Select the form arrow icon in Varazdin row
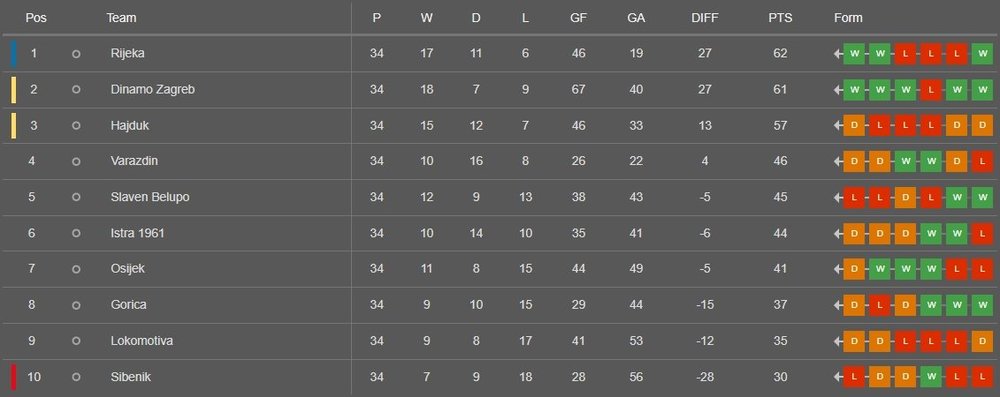Image resolution: width=1000 pixels, height=397 pixels. tap(837, 162)
